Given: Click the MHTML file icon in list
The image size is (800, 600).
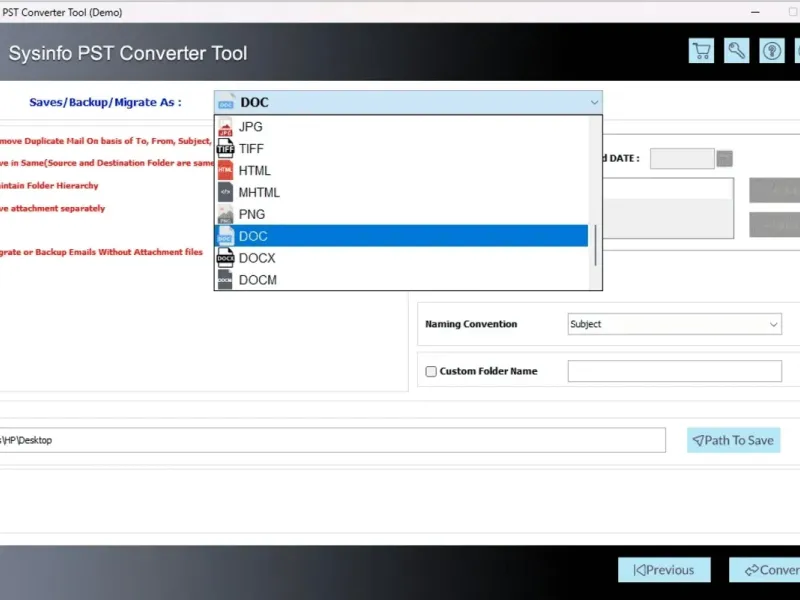Looking at the screenshot, I should pyautogui.click(x=225, y=192).
